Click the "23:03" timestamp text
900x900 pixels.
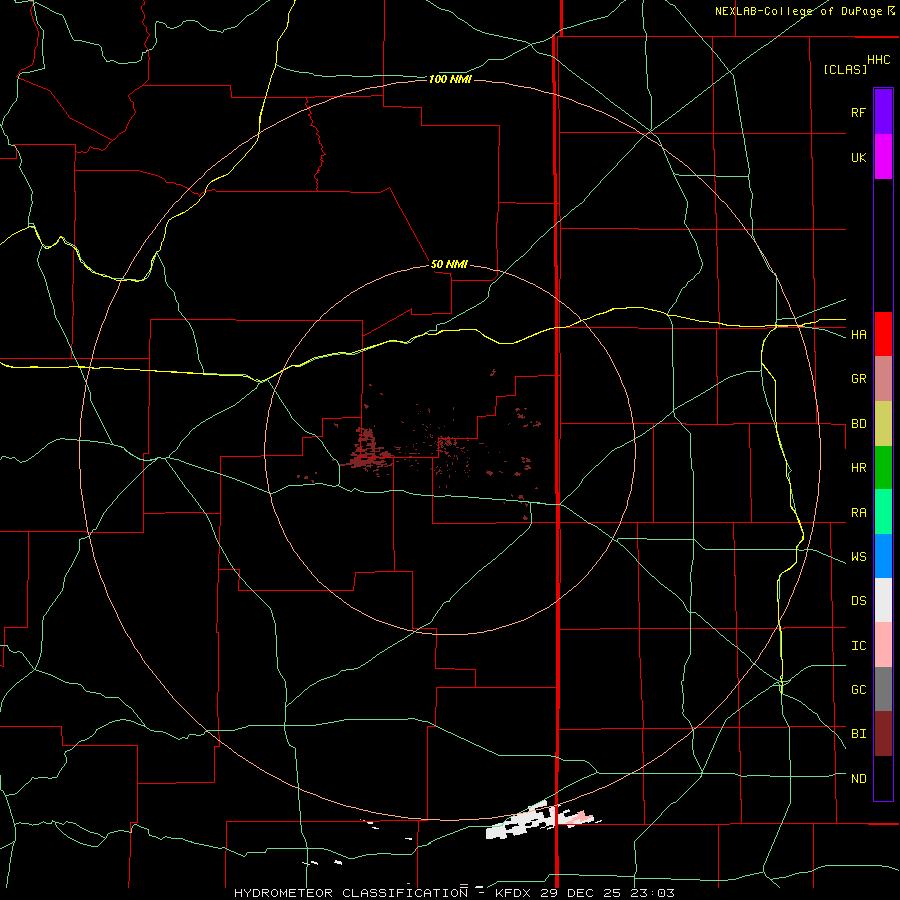tap(653, 893)
